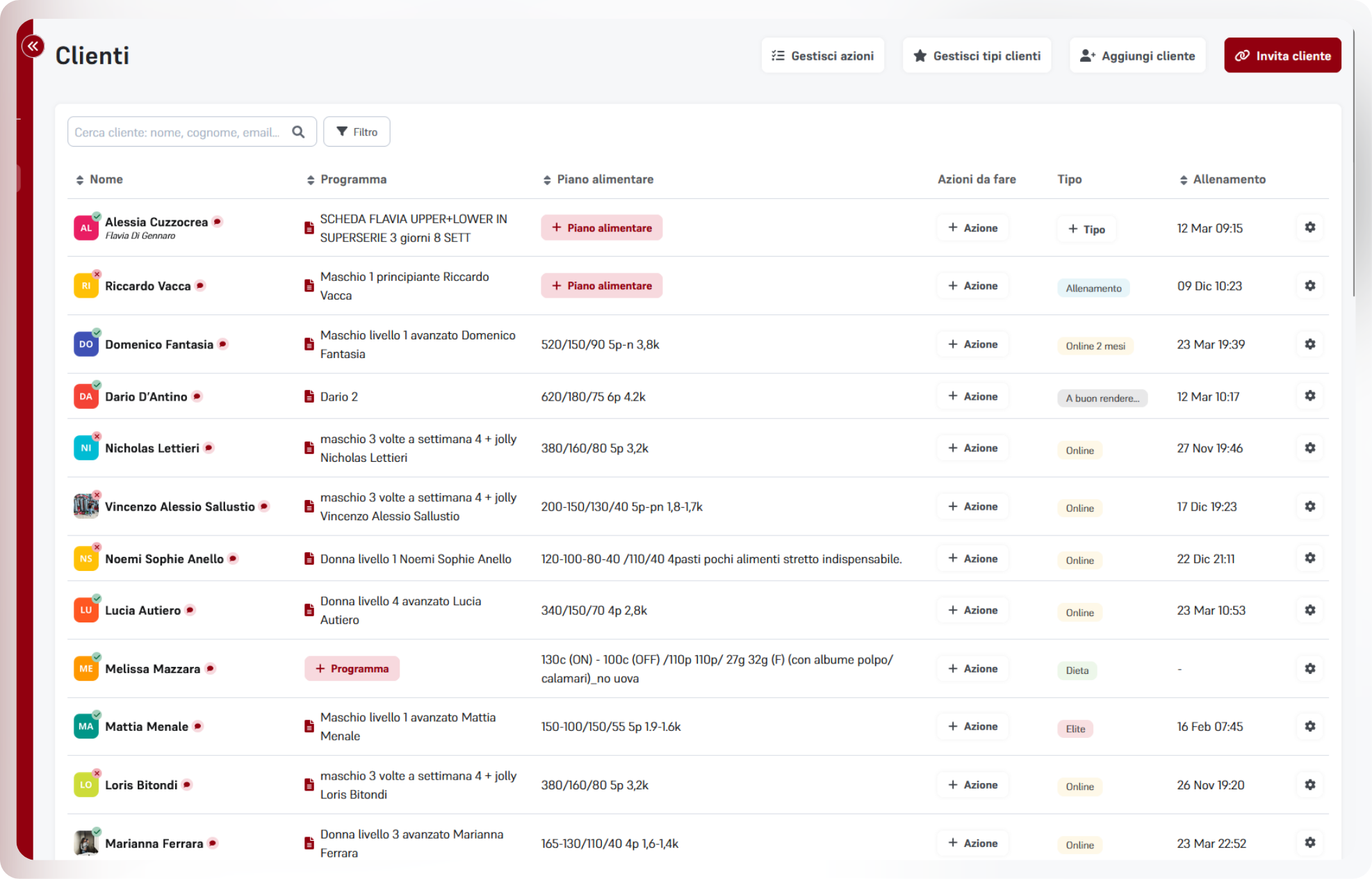This screenshot has width=1372, height=879.
Task: Open the Filtro filter button
Action: (357, 132)
